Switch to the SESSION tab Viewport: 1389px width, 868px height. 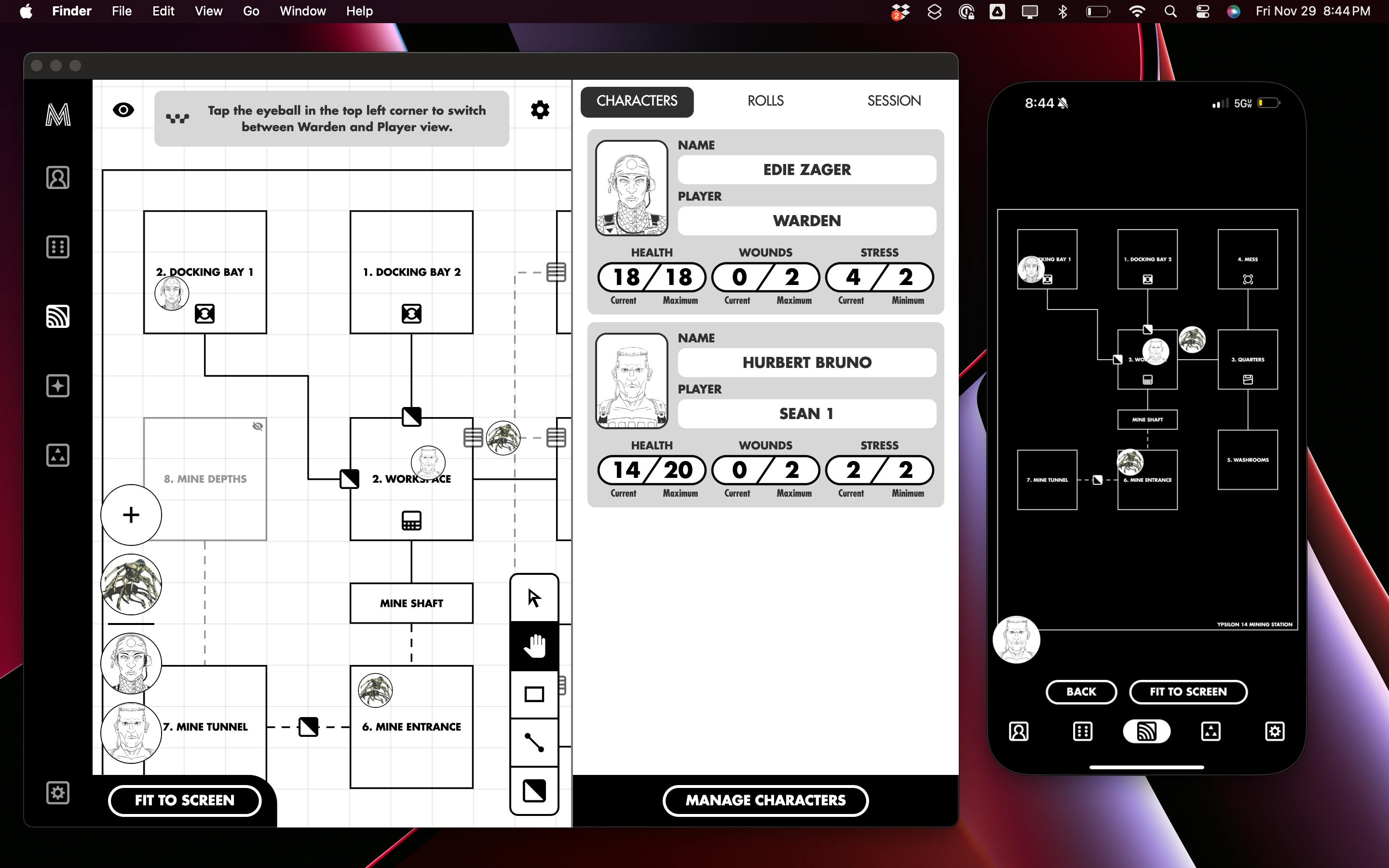click(x=894, y=101)
